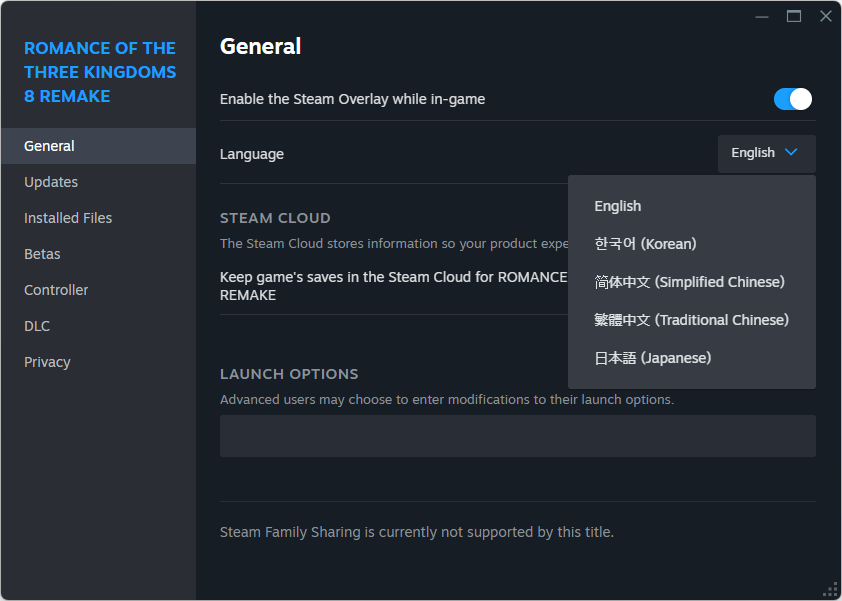Close the properties window
This screenshot has width=842, height=601.
coord(825,16)
